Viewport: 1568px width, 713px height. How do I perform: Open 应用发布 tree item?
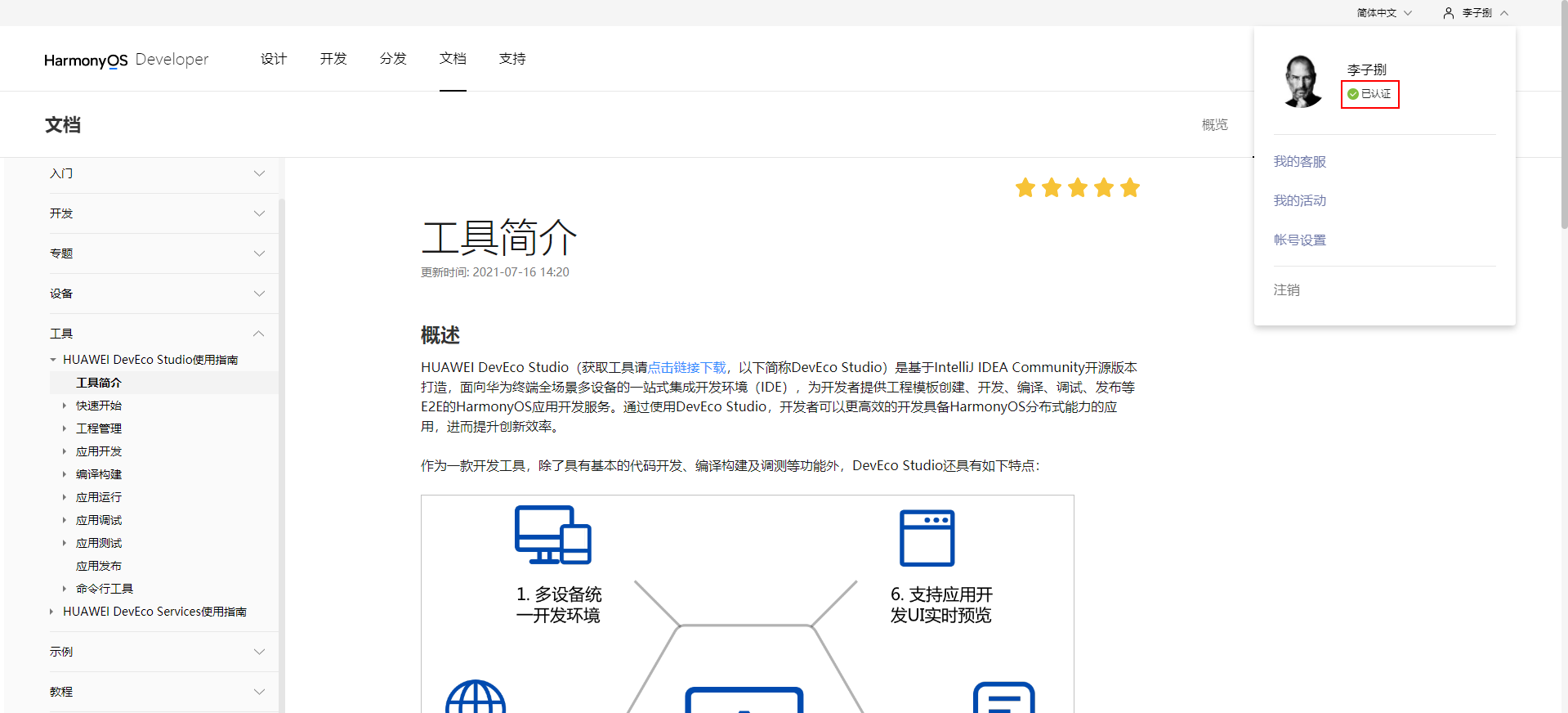[99, 566]
